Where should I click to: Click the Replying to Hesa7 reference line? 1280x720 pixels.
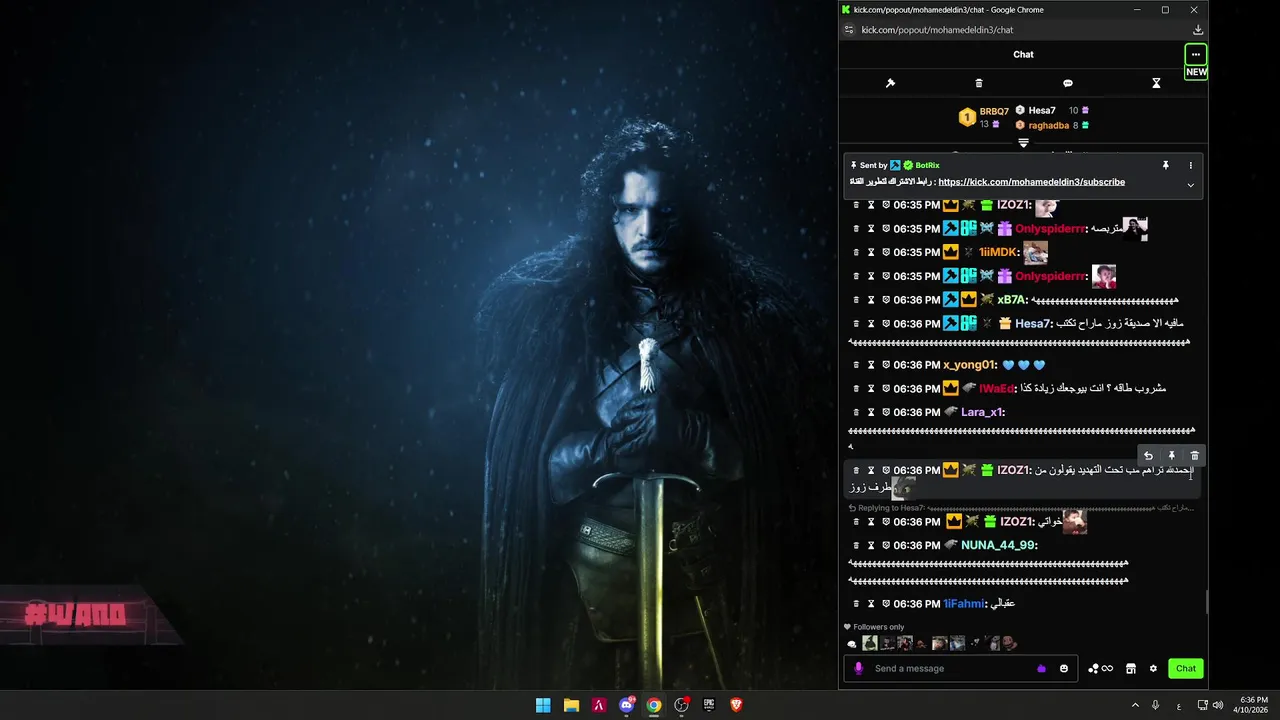coord(1020,508)
